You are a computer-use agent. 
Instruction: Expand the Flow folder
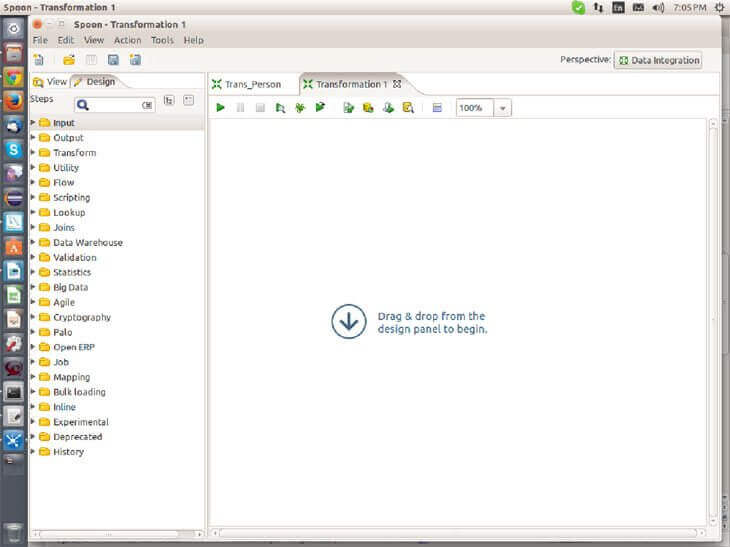click(x=33, y=182)
